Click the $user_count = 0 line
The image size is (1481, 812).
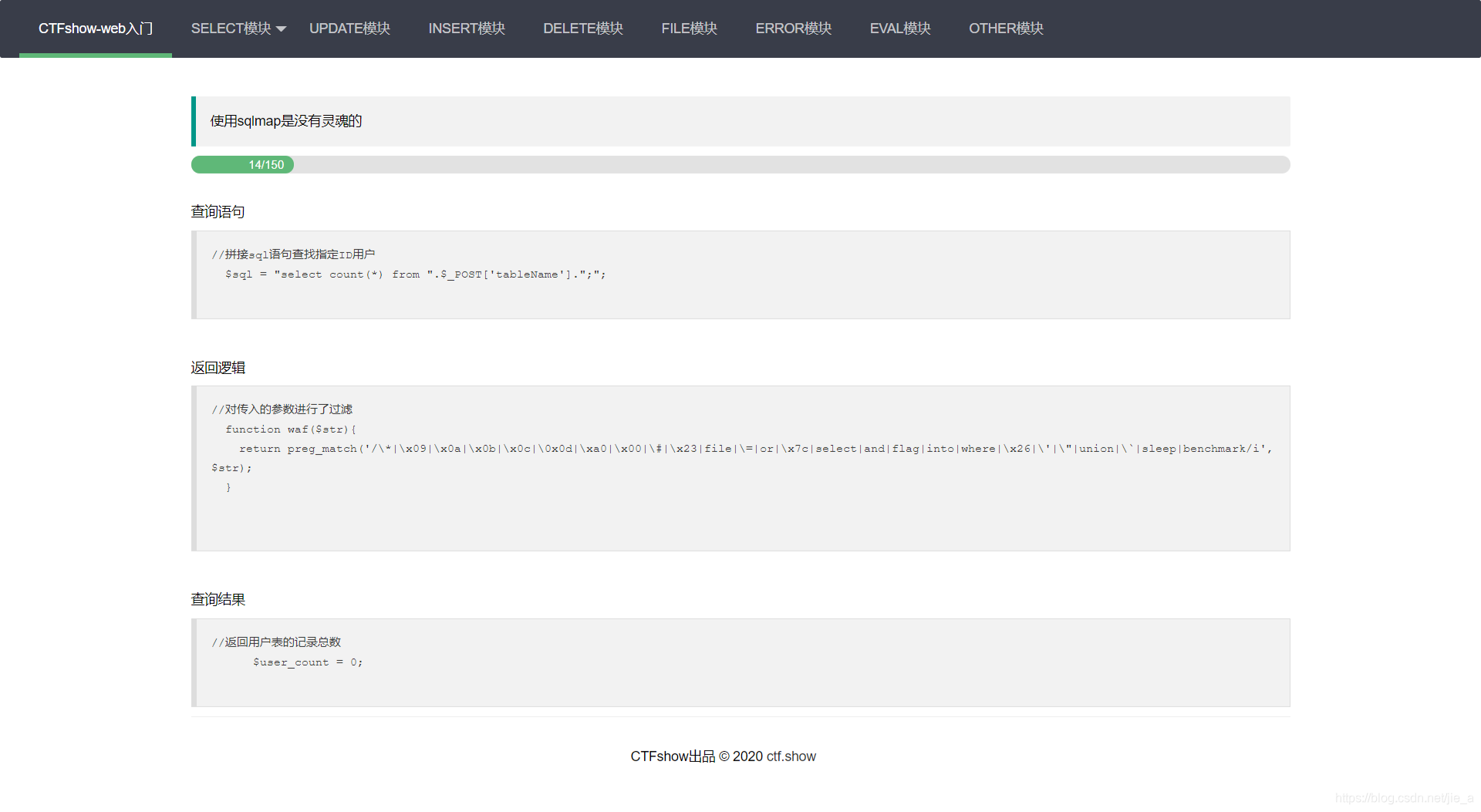click(x=308, y=662)
